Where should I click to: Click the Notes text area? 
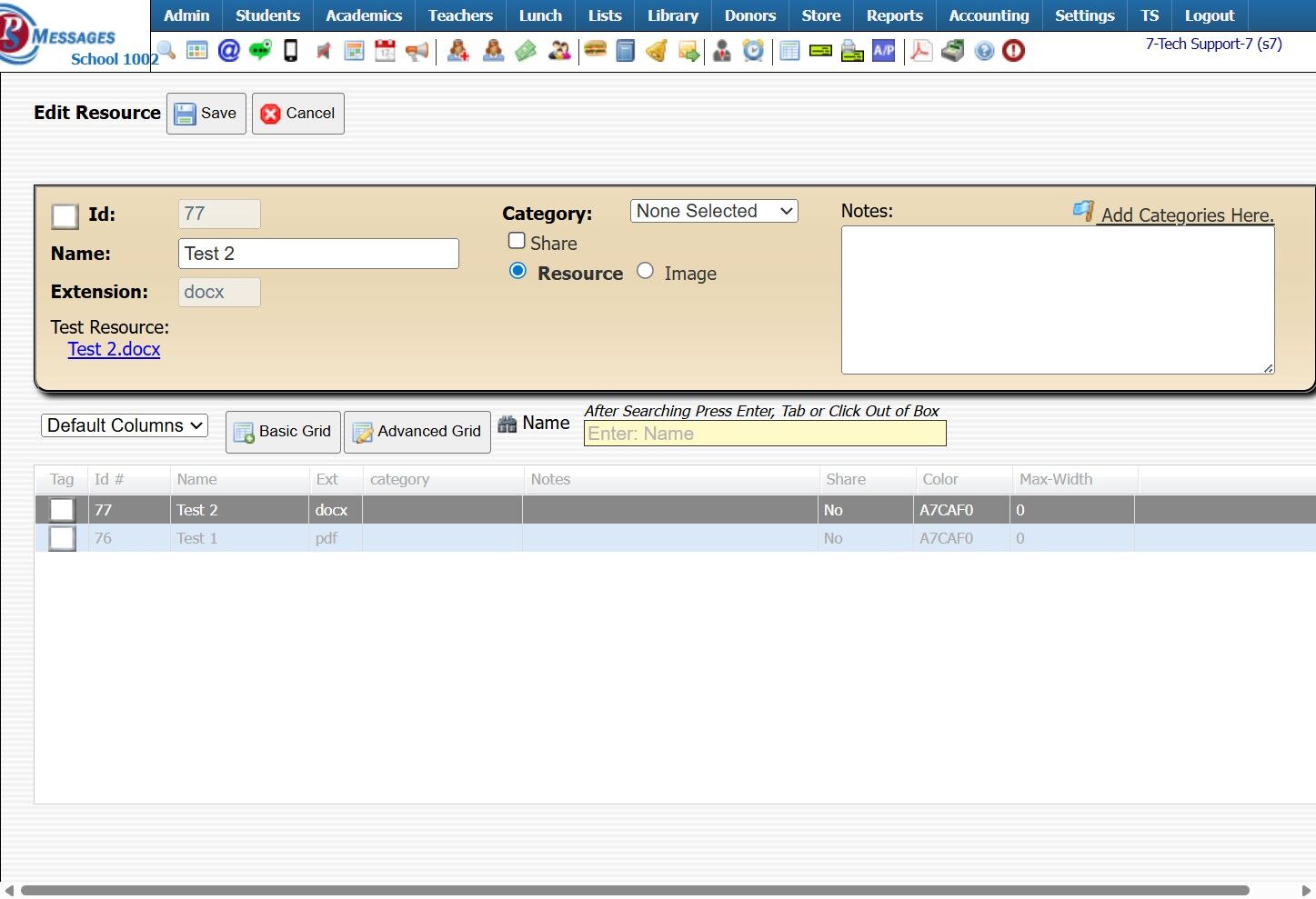pyautogui.click(x=1058, y=300)
